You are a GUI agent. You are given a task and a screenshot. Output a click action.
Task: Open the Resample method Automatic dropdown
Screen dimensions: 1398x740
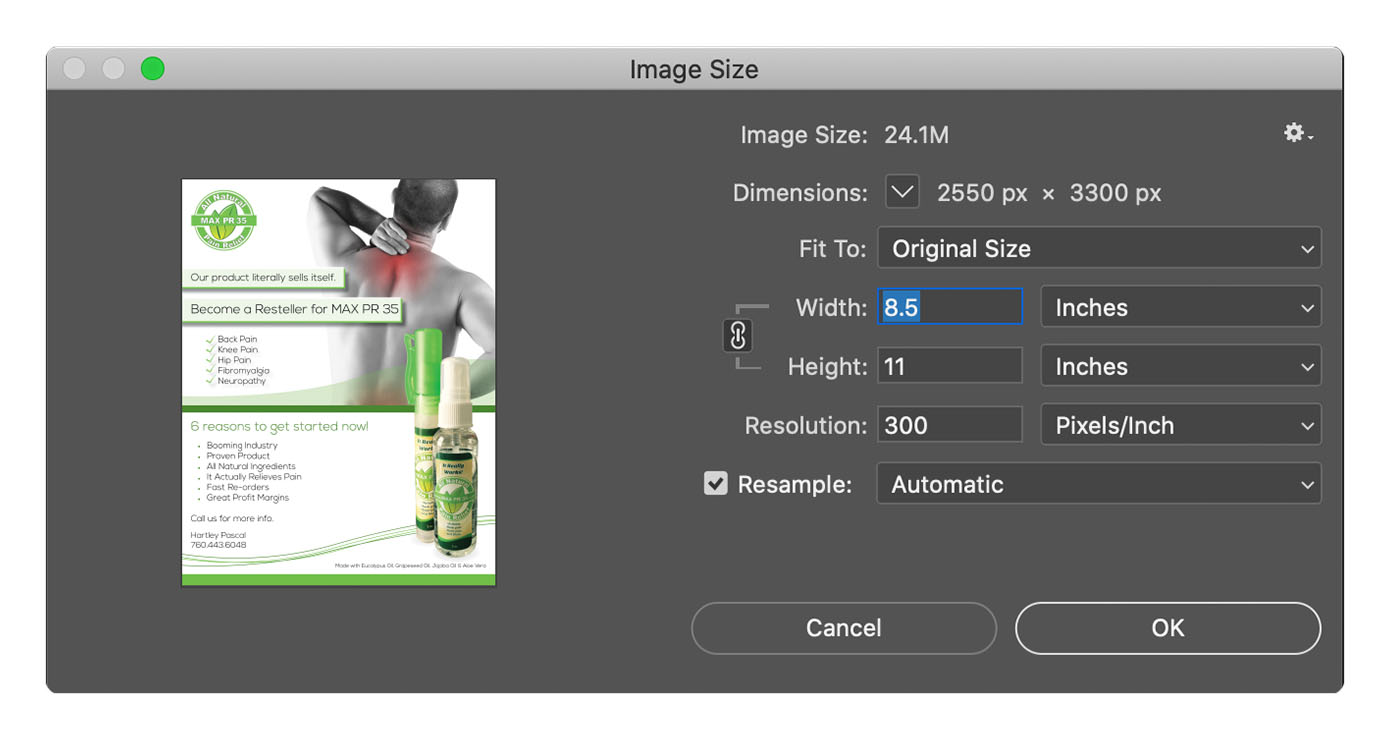[1098, 485]
